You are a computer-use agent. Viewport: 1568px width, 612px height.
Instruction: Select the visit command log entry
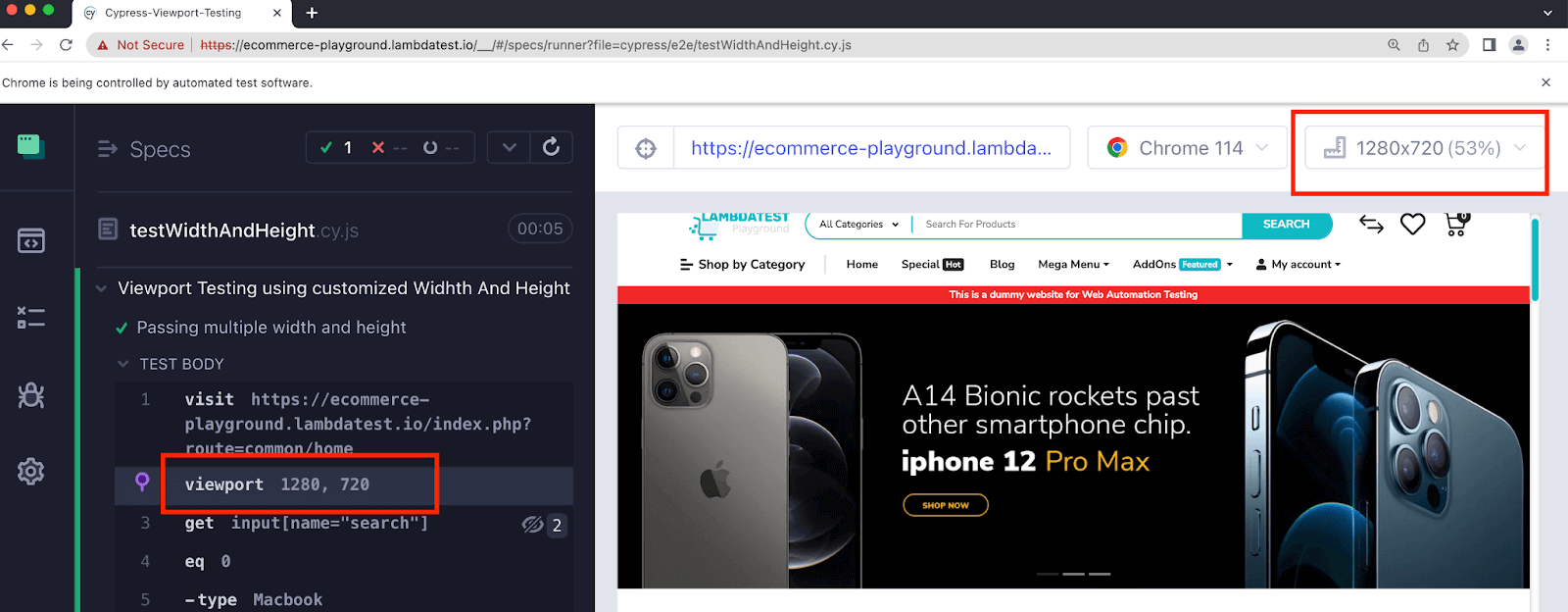pyautogui.click(x=344, y=424)
